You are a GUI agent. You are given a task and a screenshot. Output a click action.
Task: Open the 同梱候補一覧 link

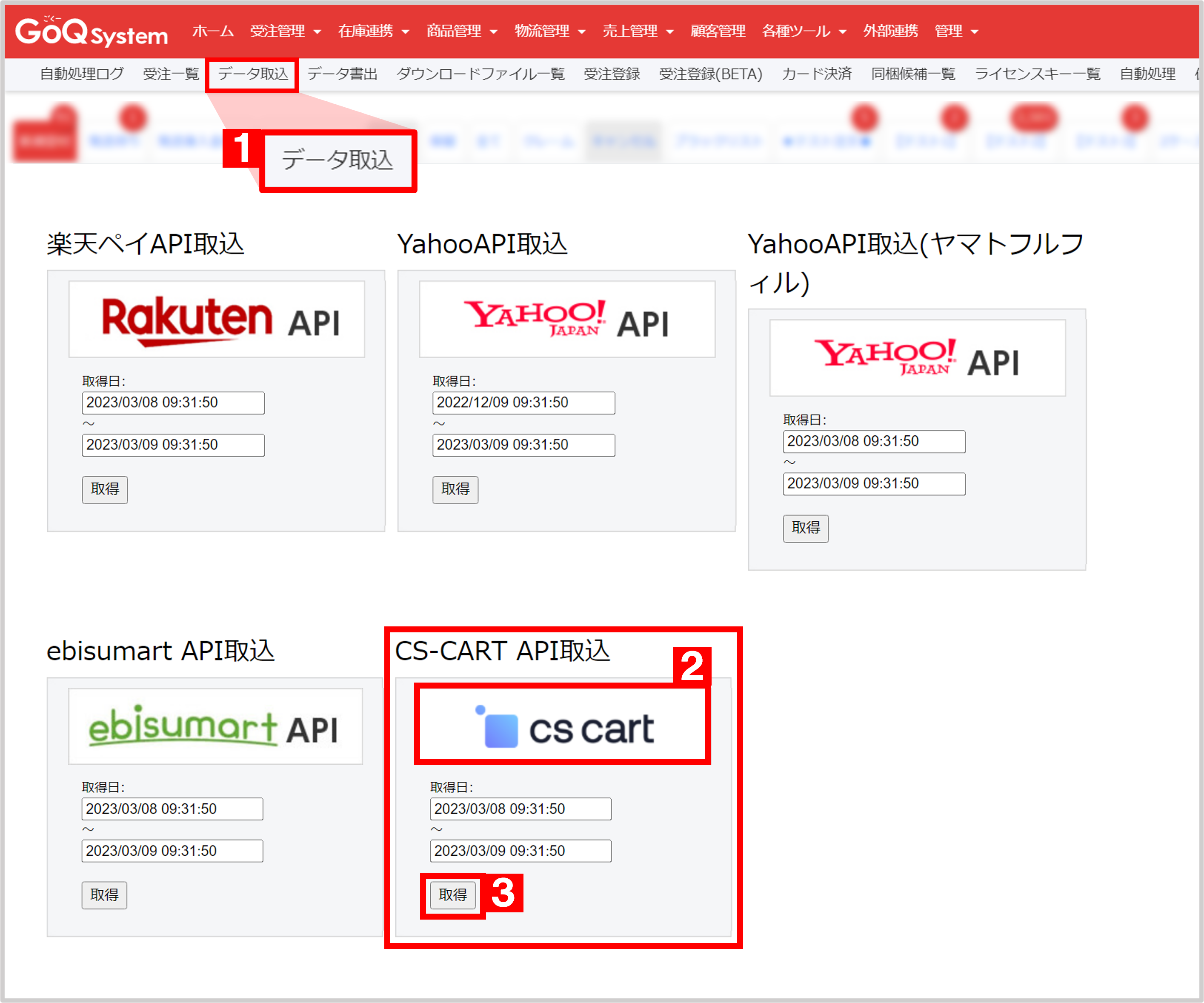(913, 74)
